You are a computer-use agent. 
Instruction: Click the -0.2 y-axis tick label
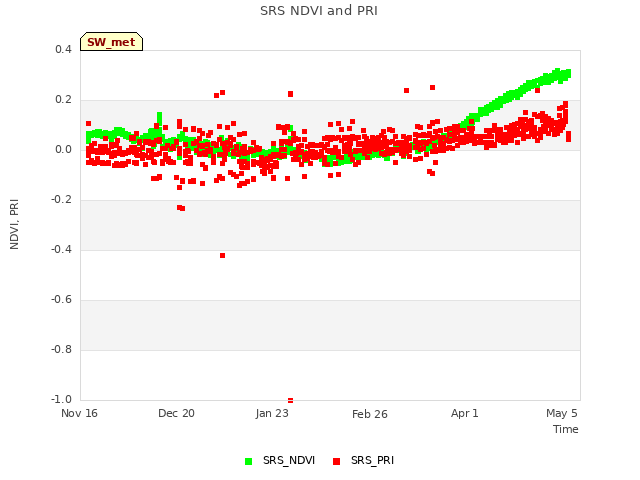[x=61, y=200]
